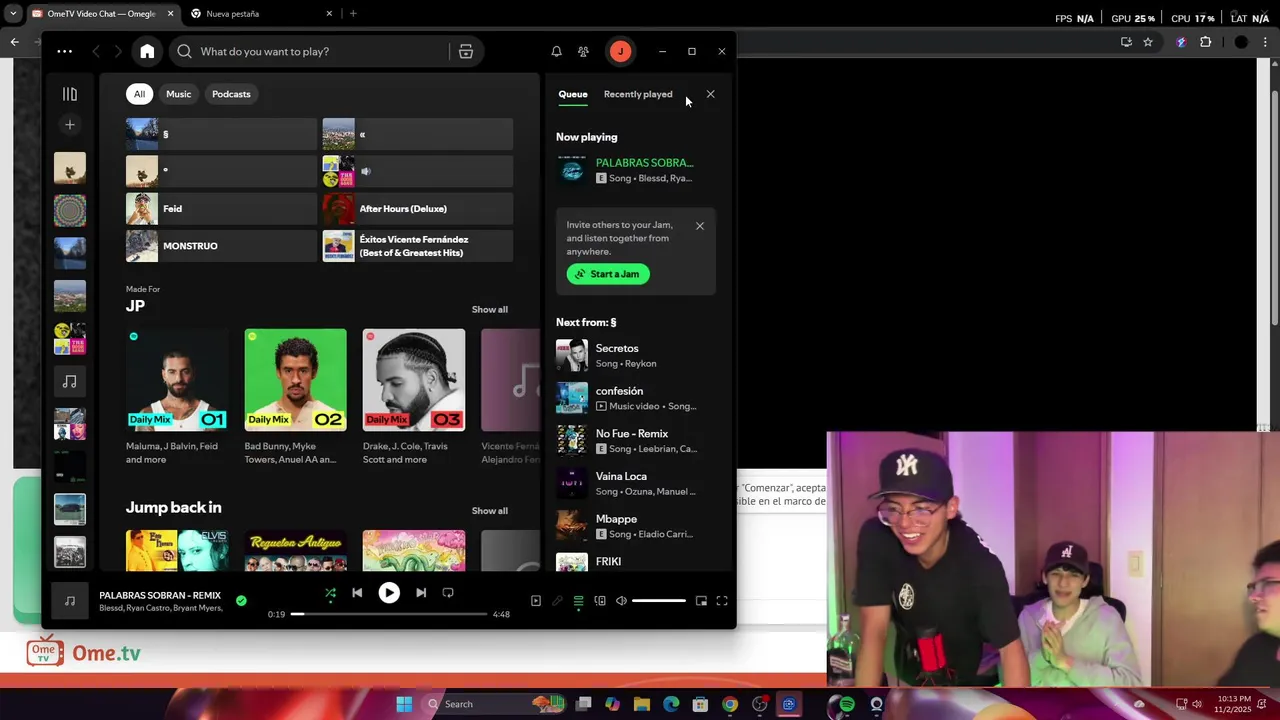Open Now Playing view icon
1280x720 pixels.
536,601
